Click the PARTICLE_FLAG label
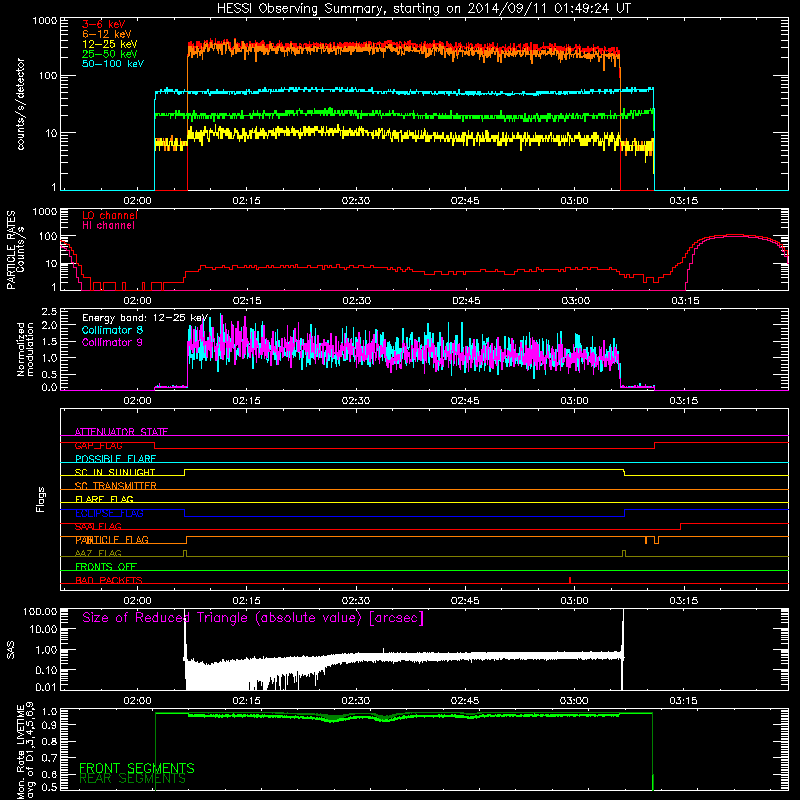Image resolution: width=800 pixels, height=800 pixels. coord(112,540)
